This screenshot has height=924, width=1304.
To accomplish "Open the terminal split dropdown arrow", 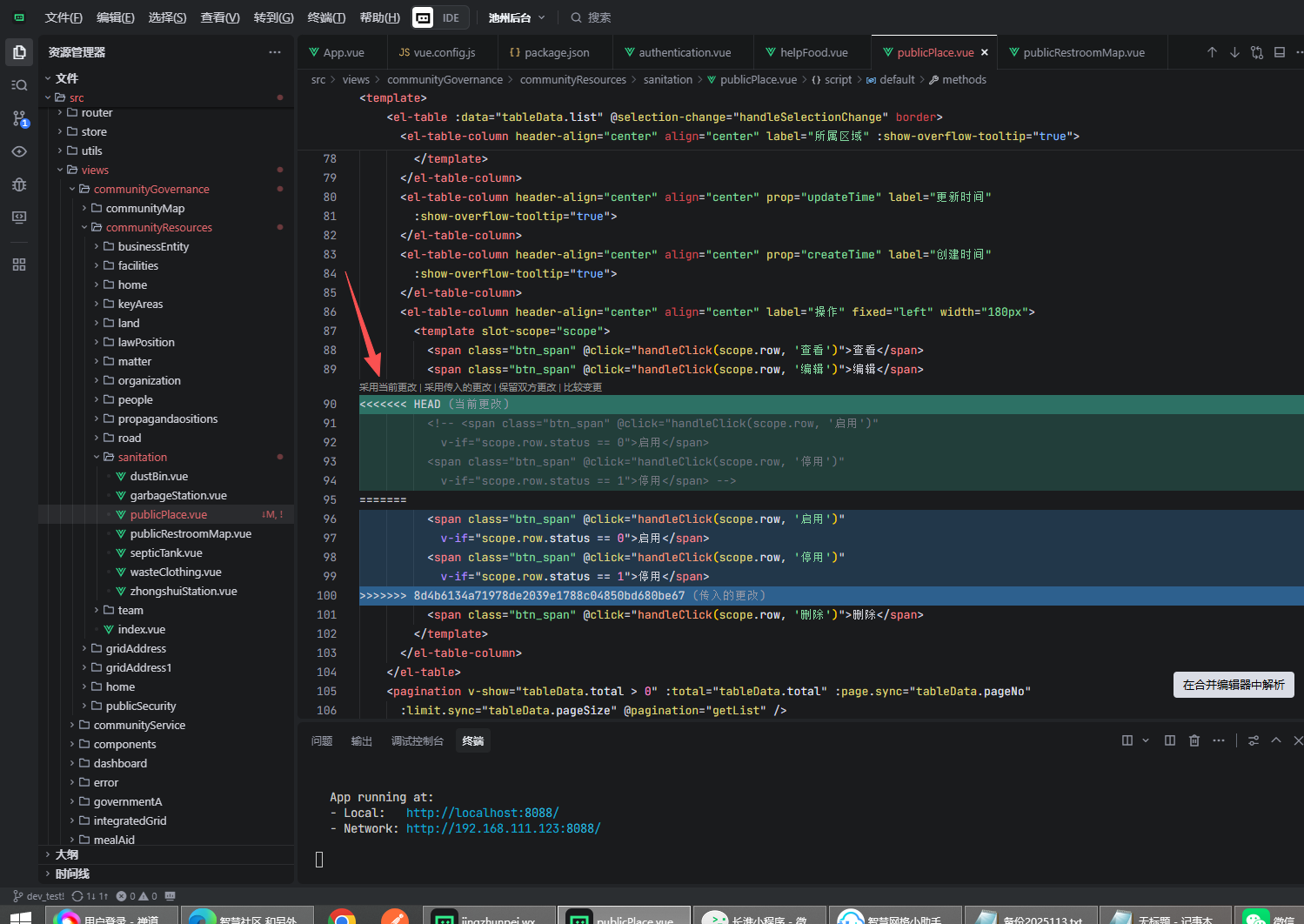I will [x=1146, y=740].
